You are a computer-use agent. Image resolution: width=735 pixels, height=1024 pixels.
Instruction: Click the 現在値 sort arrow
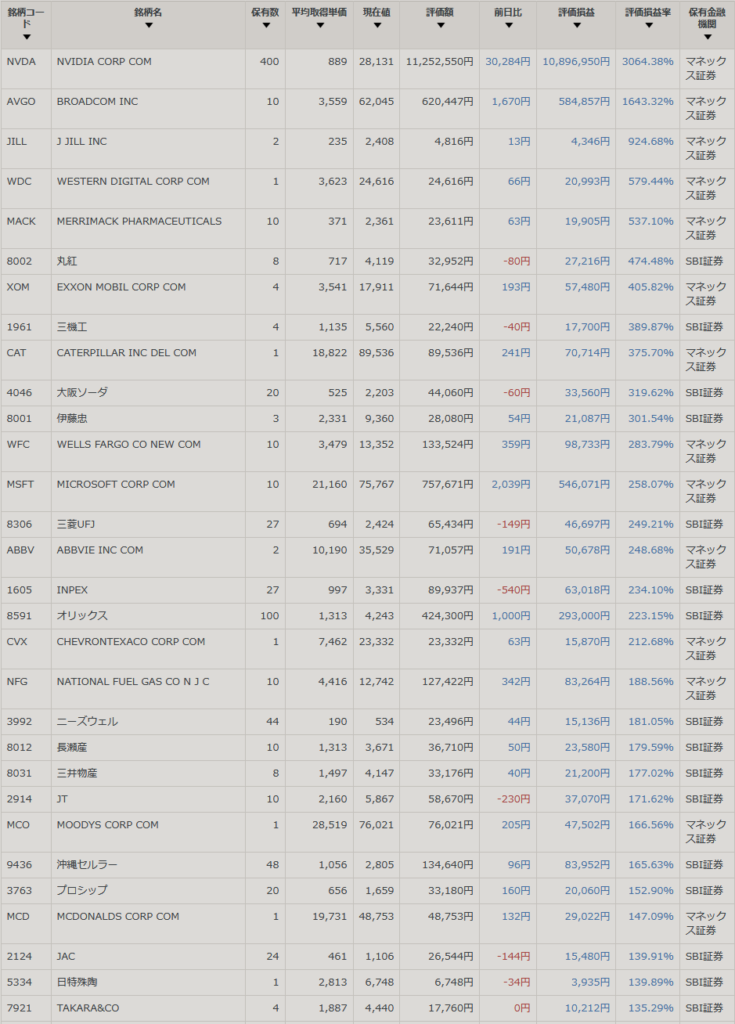coord(376,25)
